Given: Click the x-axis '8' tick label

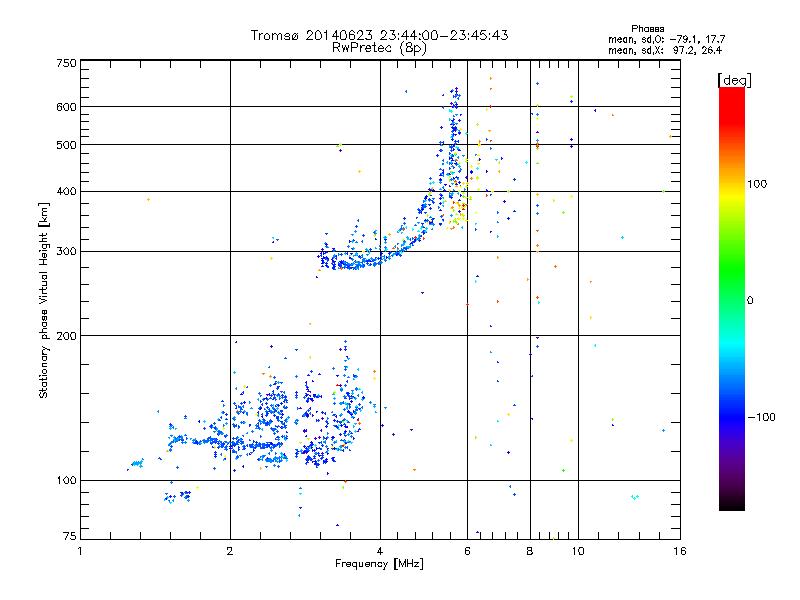Looking at the screenshot, I should pyautogui.click(x=530, y=551).
